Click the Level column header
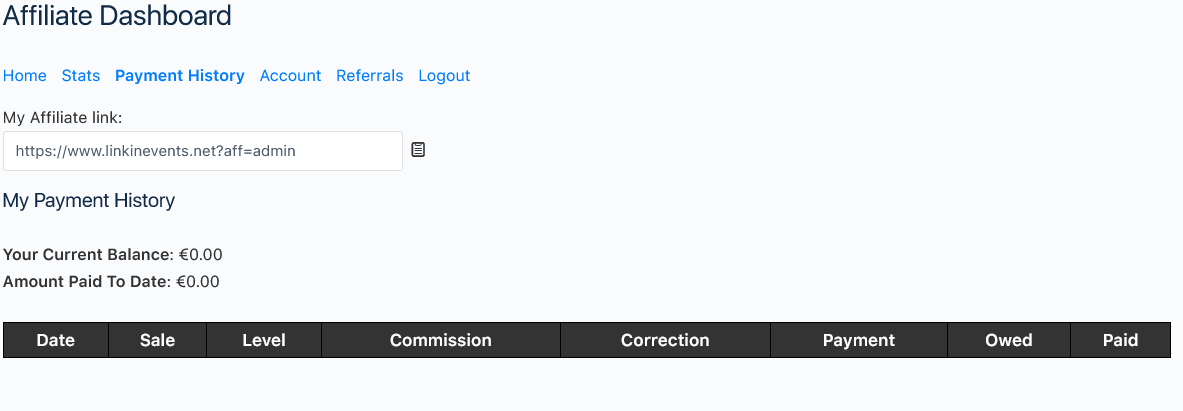 [x=264, y=340]
